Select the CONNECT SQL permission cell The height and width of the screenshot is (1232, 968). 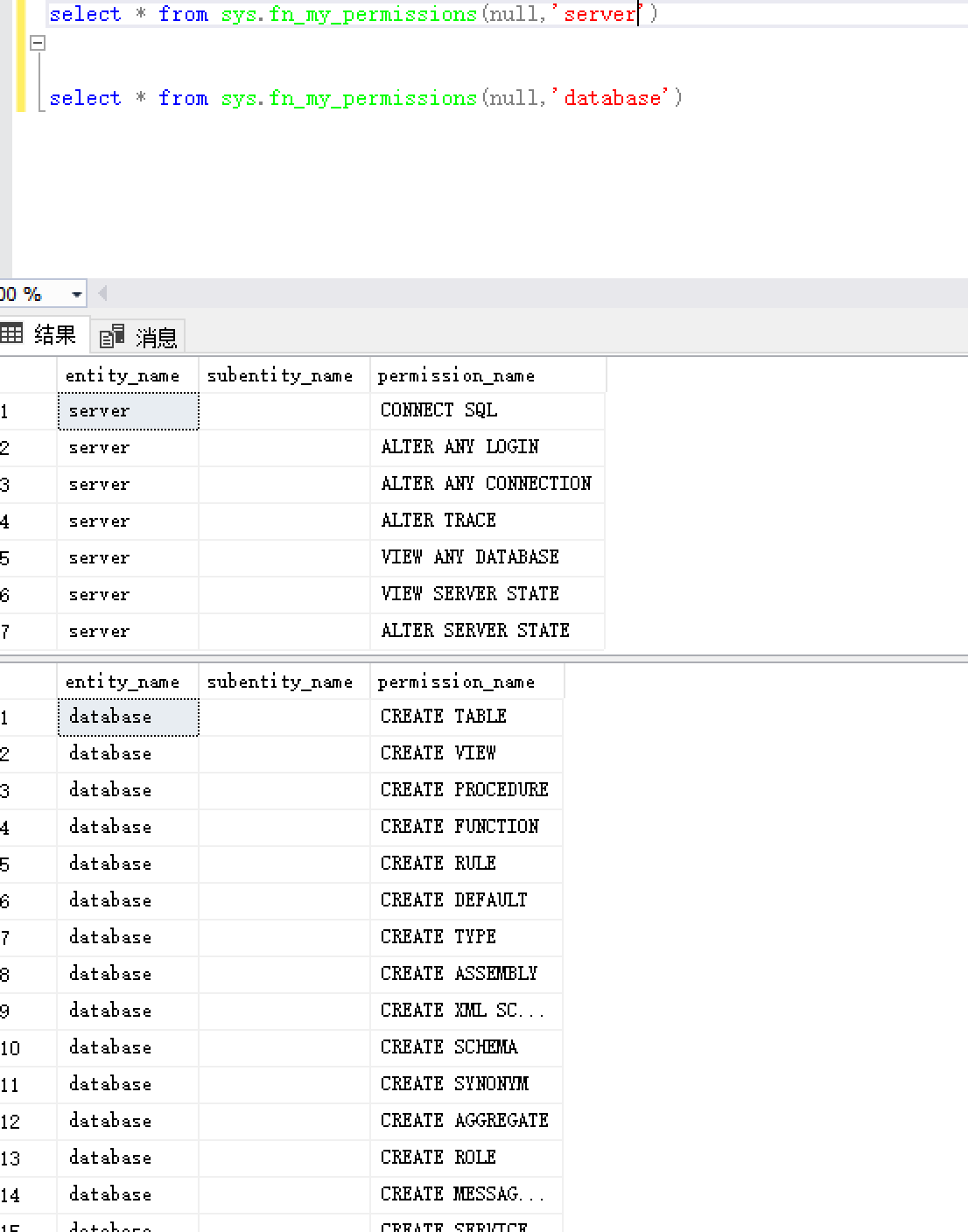(488, 410)
